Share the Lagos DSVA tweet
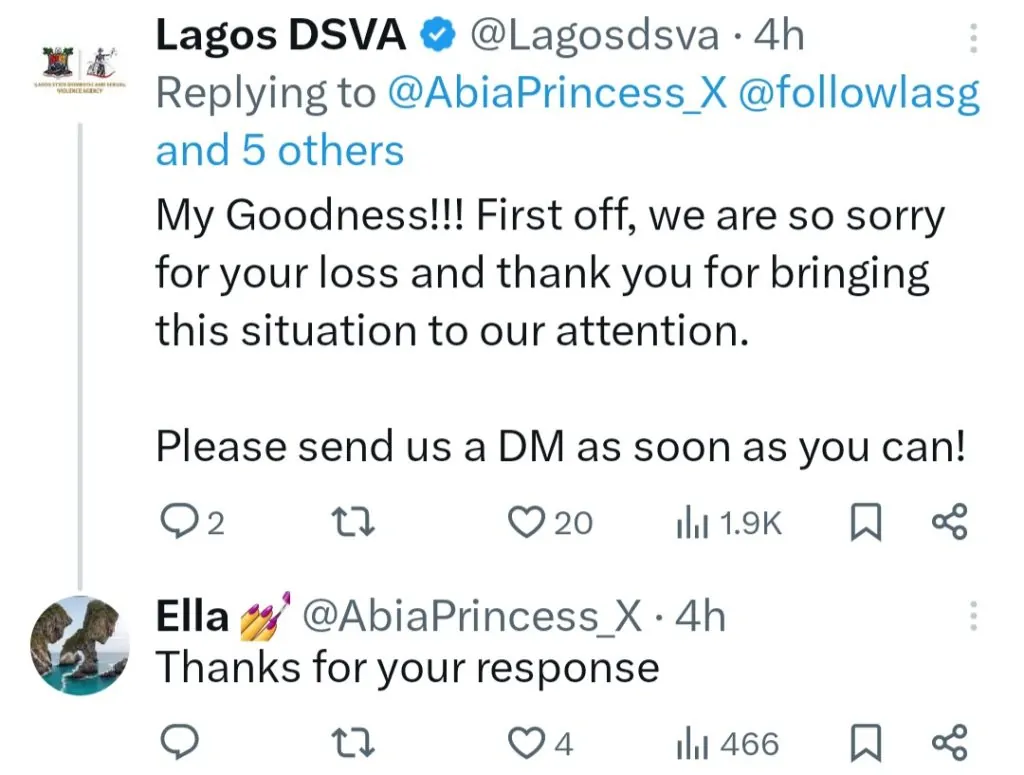The image size is (1024, 775). 949,522
